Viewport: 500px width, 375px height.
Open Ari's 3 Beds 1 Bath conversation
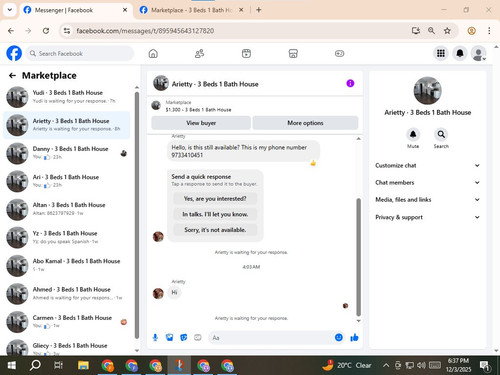click(x=67, y=181)
